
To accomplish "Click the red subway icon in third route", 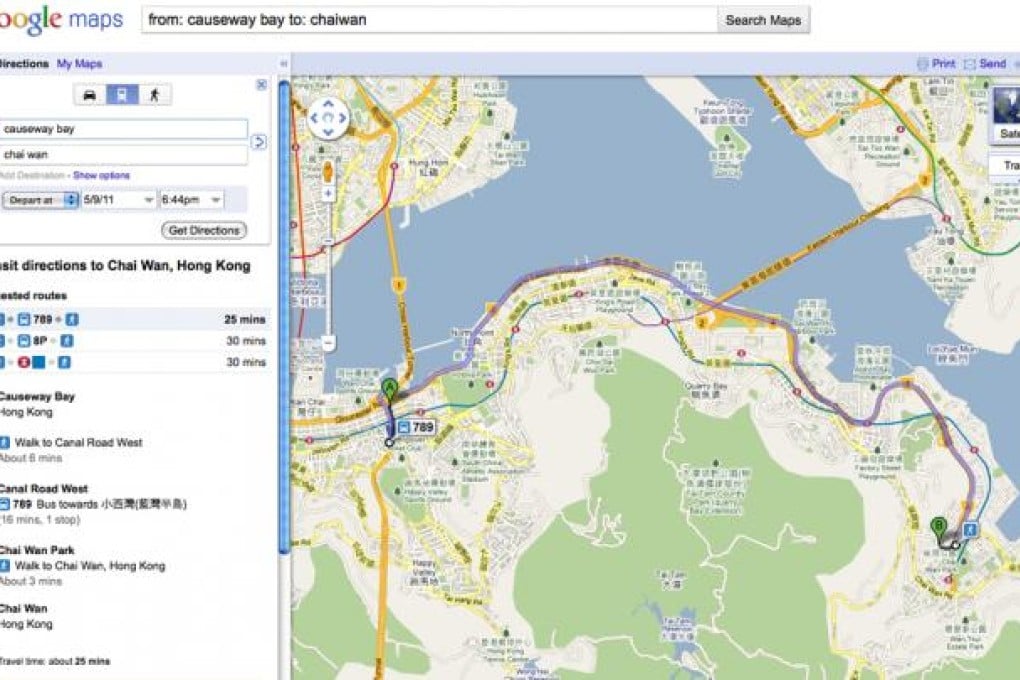I will 24,362.
